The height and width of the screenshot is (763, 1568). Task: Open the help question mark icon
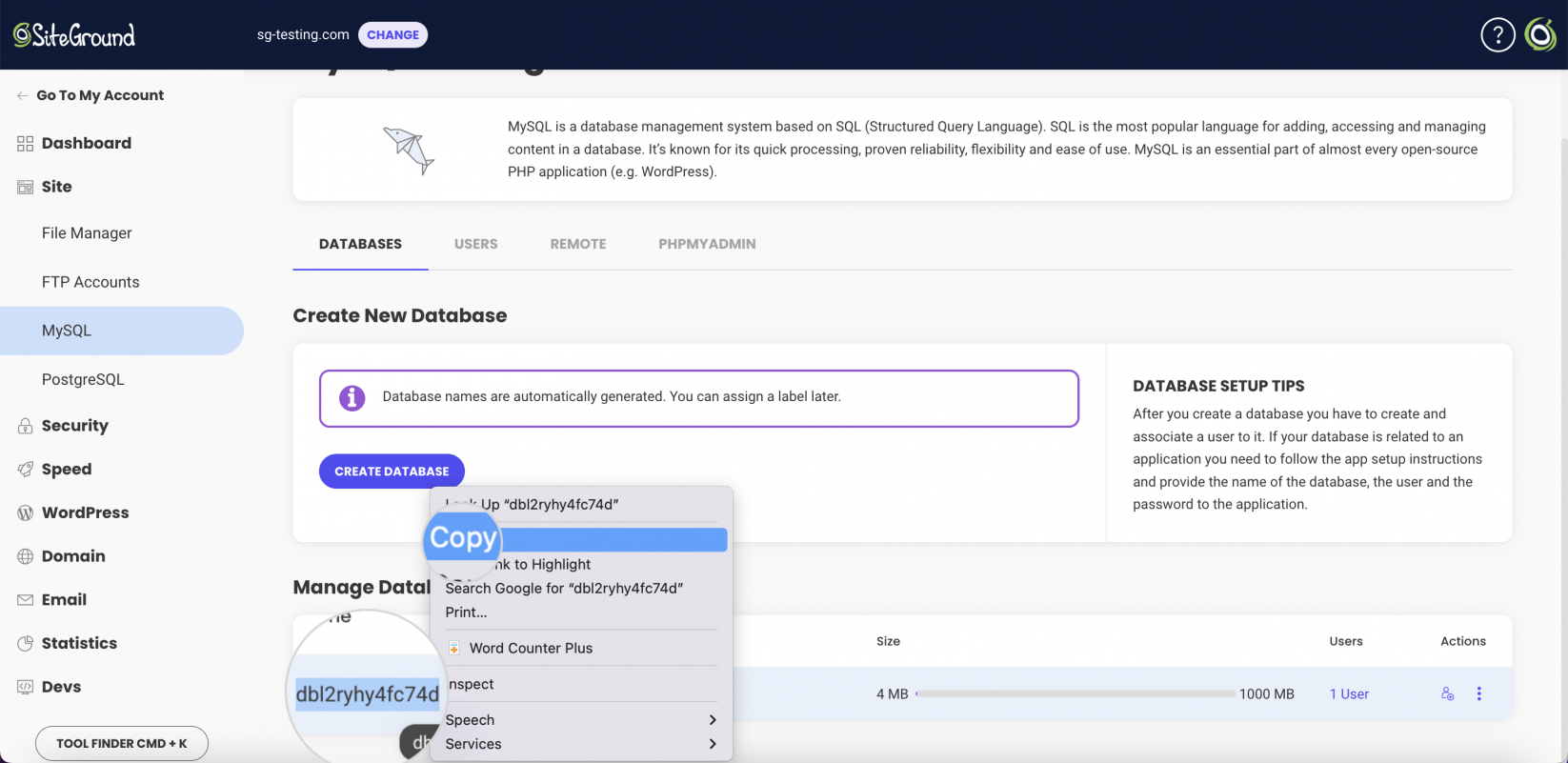click(1498, 35)
